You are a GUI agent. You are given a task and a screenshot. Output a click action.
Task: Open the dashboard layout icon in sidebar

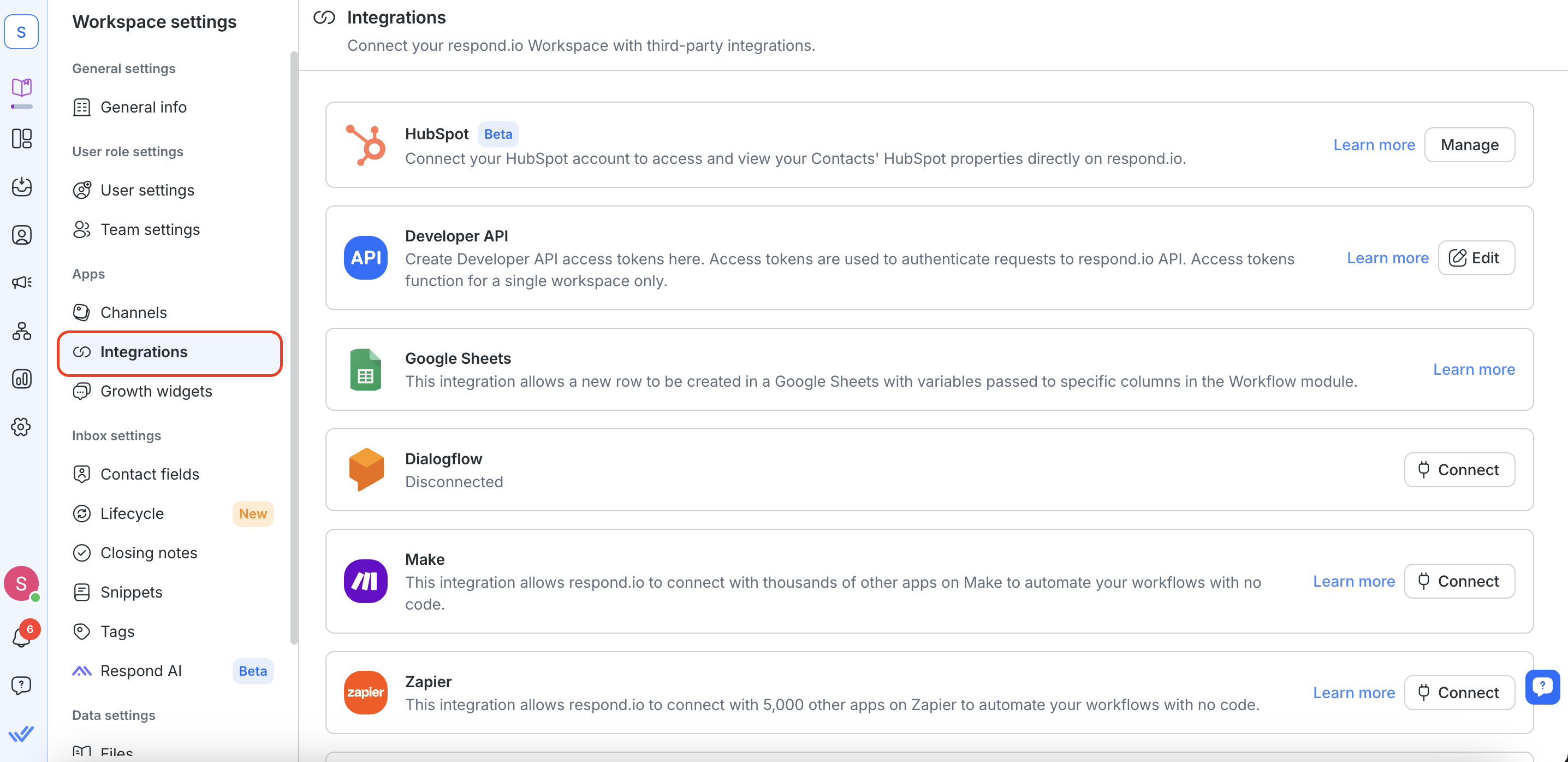coord(22,138)
